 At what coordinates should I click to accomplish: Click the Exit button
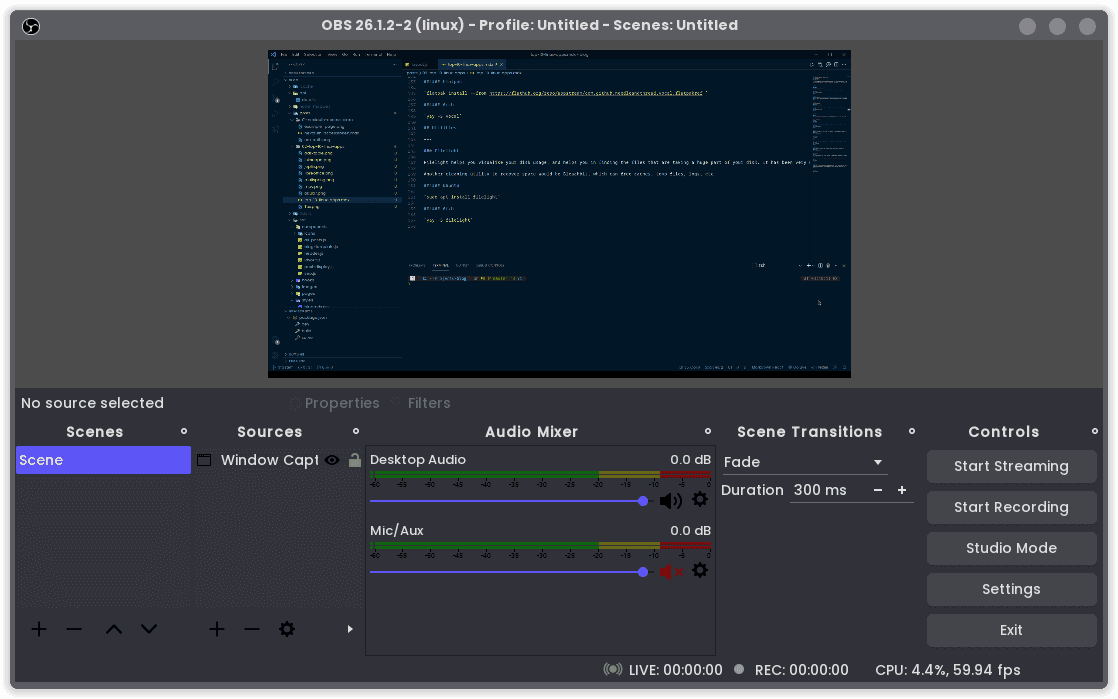[1011, 631]
